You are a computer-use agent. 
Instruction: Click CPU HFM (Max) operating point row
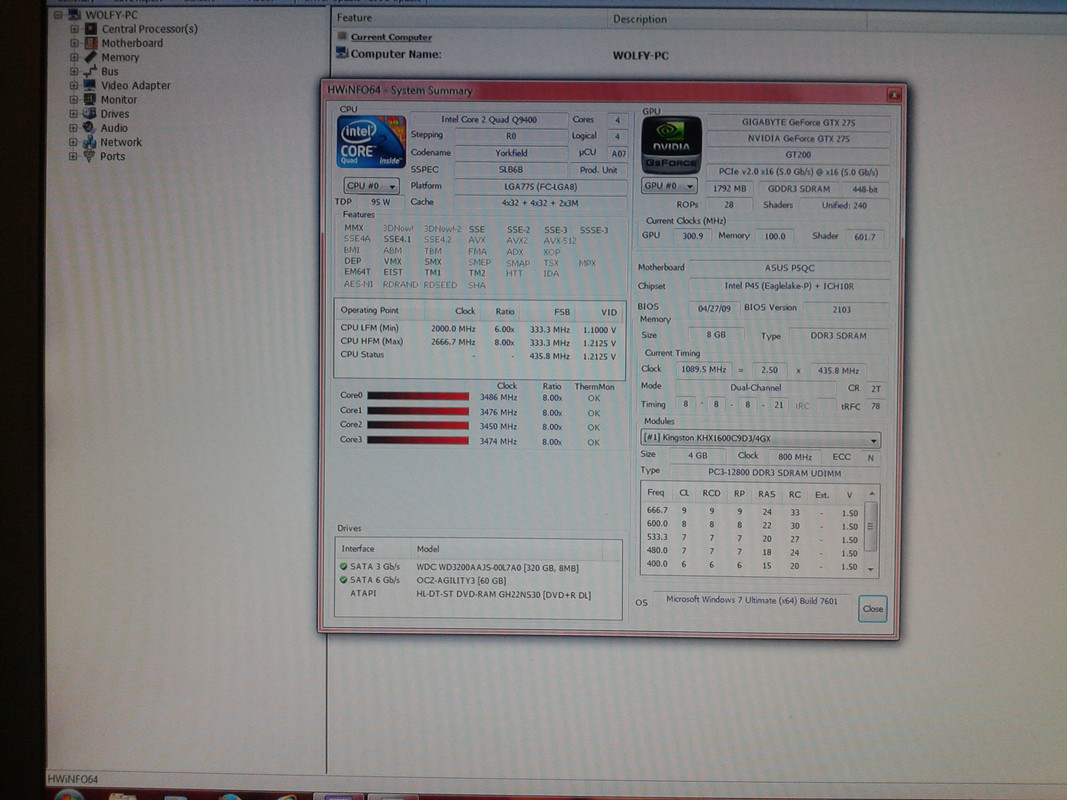478,342
